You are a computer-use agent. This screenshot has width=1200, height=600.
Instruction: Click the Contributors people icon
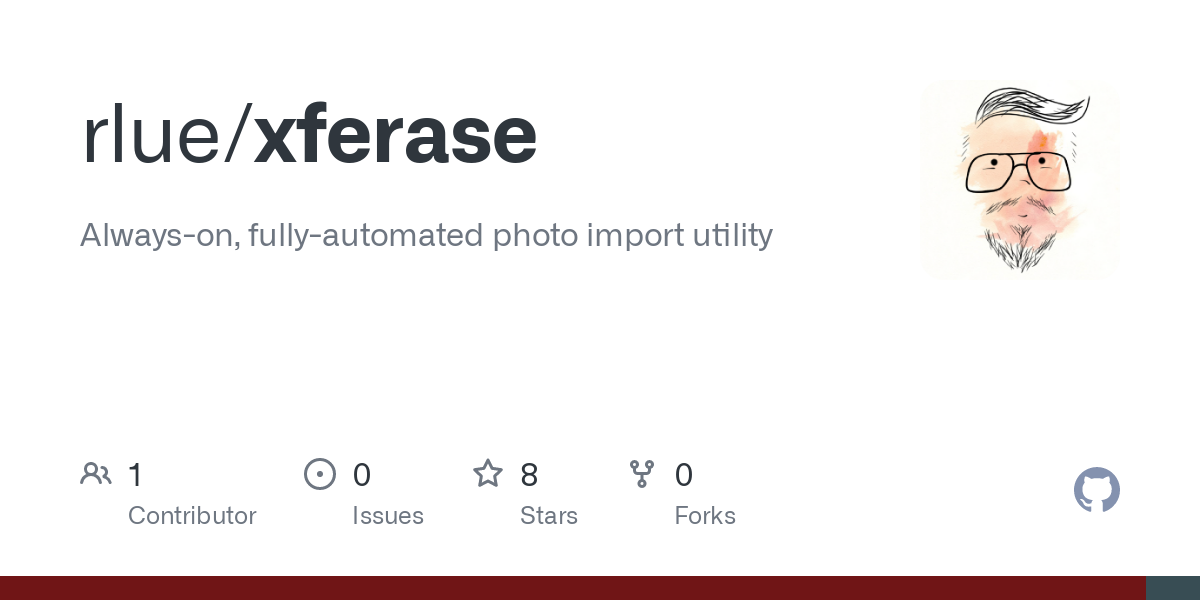(x=96, y=474)
